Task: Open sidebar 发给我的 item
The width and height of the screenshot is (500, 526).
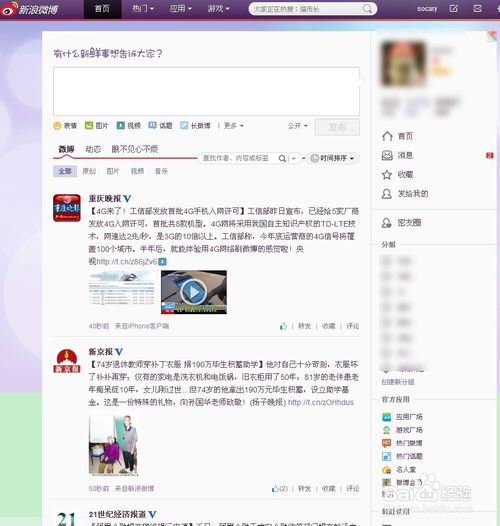Action: (405, 194)
